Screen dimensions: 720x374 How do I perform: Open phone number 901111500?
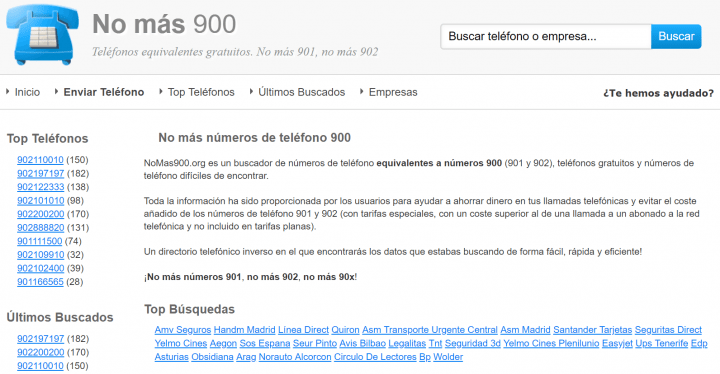point(39,241)
